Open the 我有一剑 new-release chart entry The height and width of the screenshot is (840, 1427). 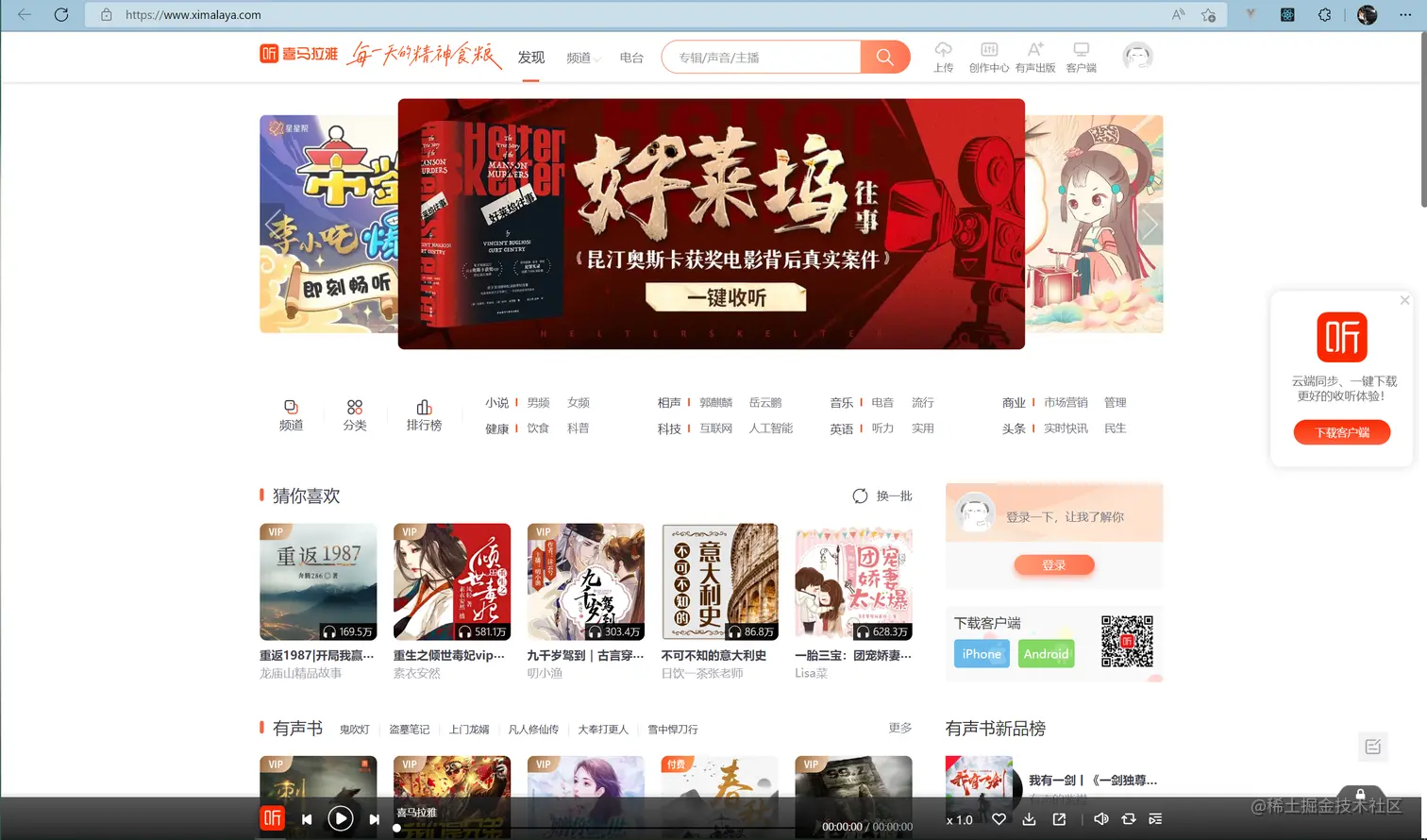[x=1093, y=781]
